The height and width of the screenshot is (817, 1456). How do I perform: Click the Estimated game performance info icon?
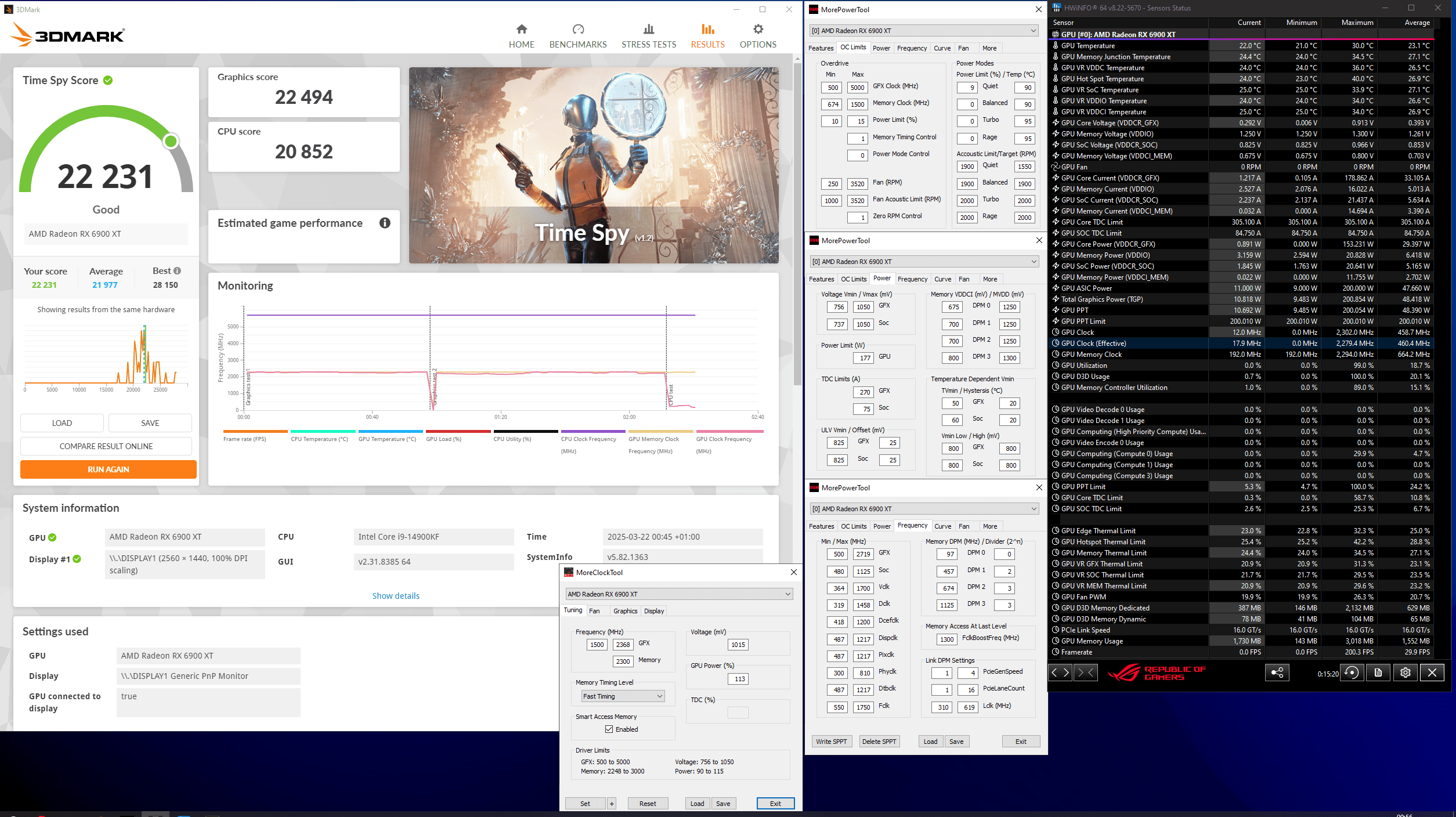pos(385,223)
